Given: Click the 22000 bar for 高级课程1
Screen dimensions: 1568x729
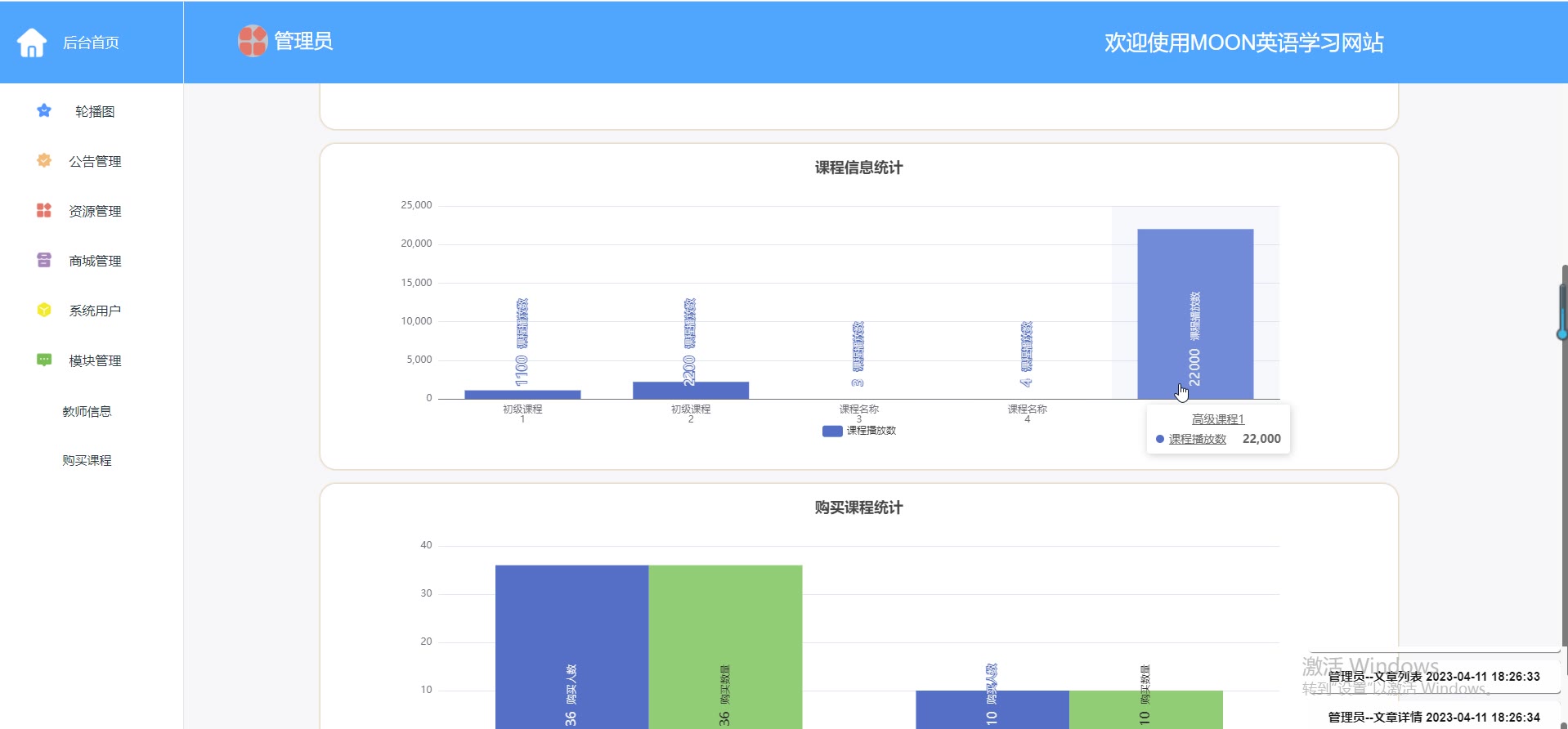Looking at the screenshot, I should click(x=1195, y=314).
